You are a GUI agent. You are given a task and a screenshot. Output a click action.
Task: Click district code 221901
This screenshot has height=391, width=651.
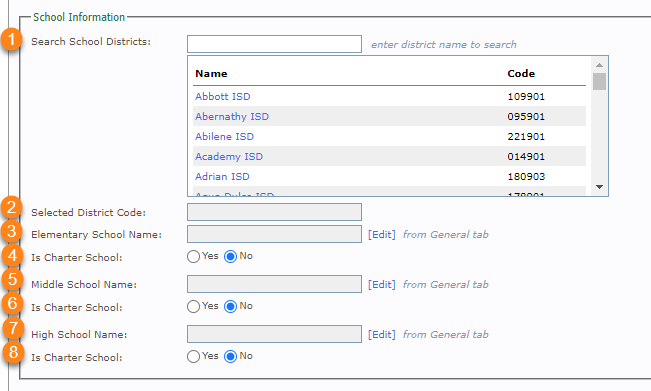tap(526, 137)
